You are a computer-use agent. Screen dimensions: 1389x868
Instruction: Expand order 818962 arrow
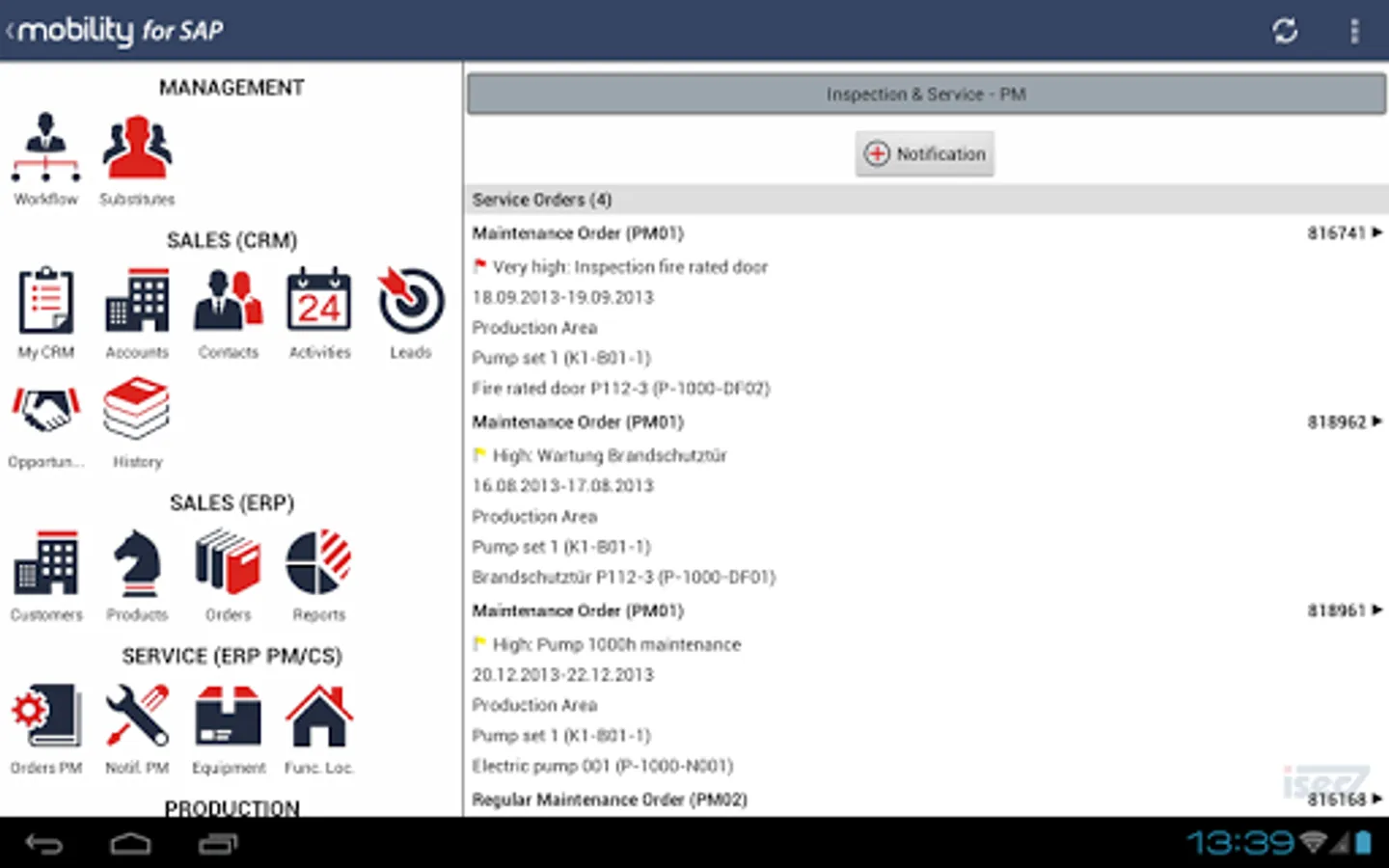[x=1376, y=421]
